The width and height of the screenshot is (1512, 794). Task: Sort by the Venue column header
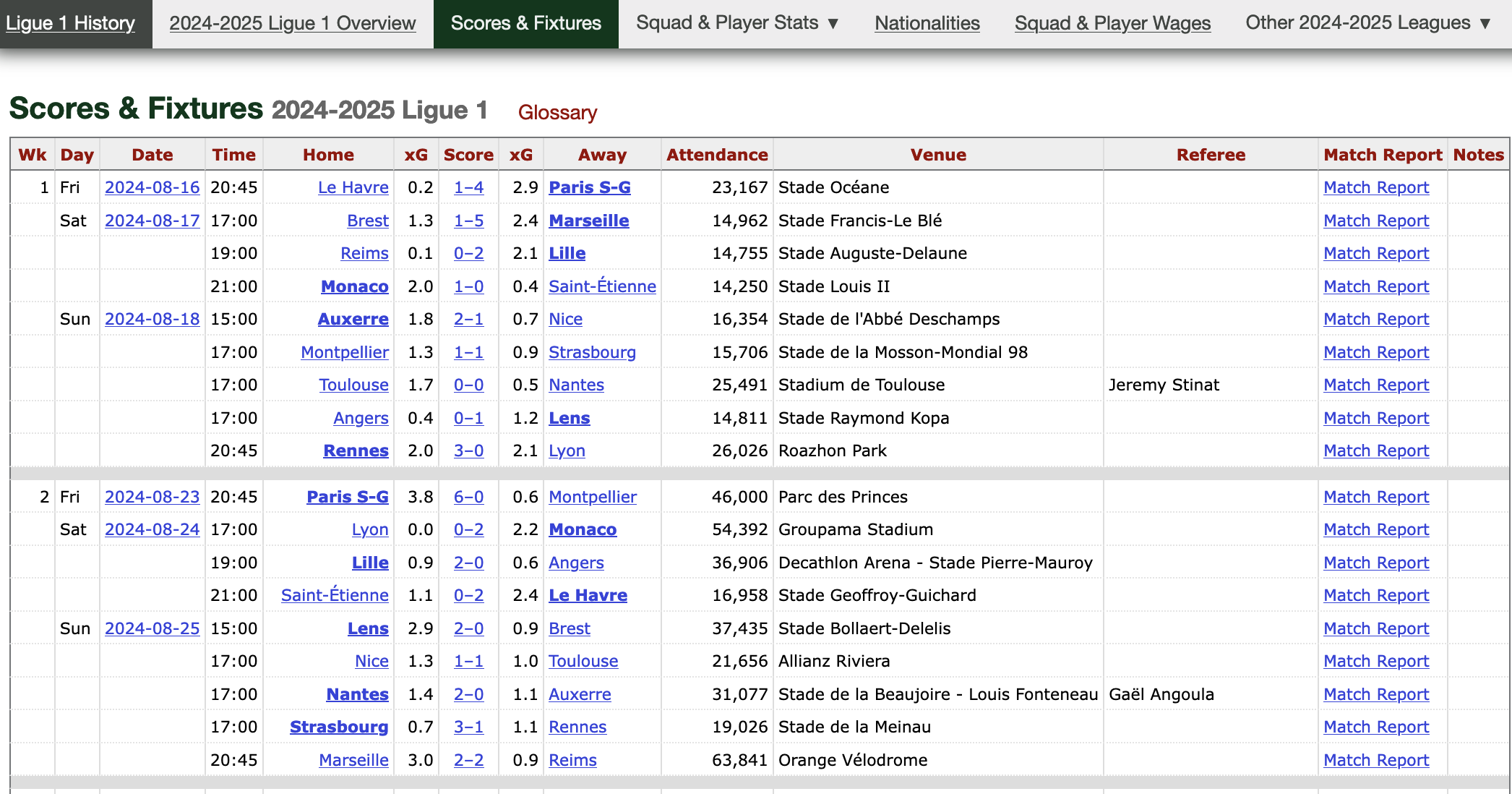point(937,155)
